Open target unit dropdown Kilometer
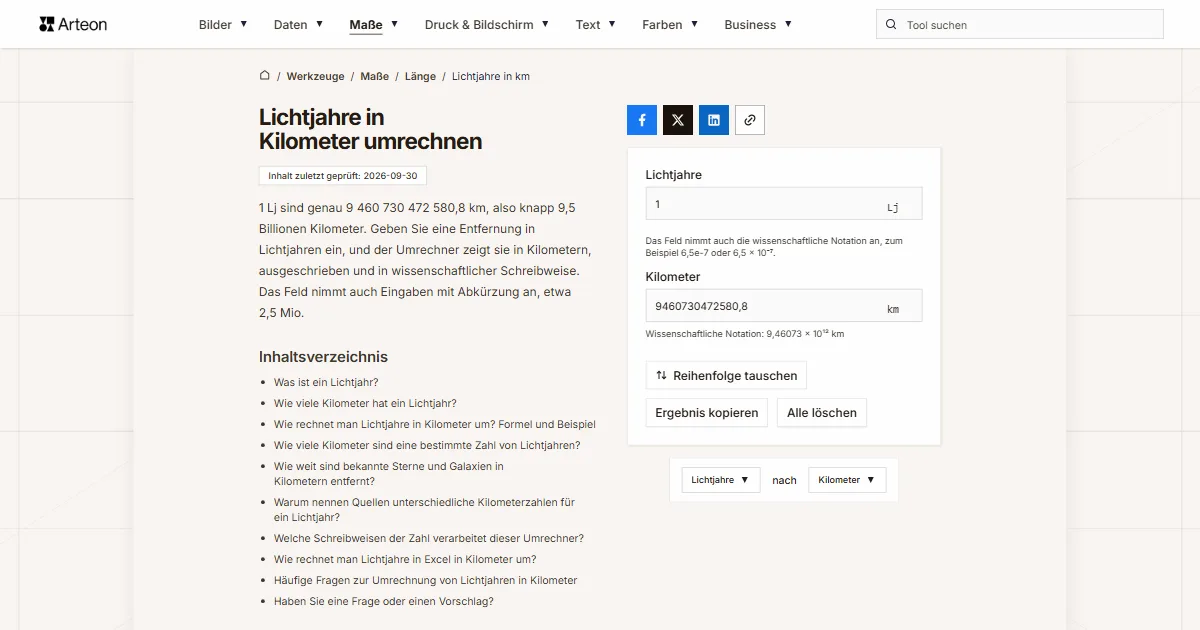Screen dimensions: 1200x630 (847, 480)
